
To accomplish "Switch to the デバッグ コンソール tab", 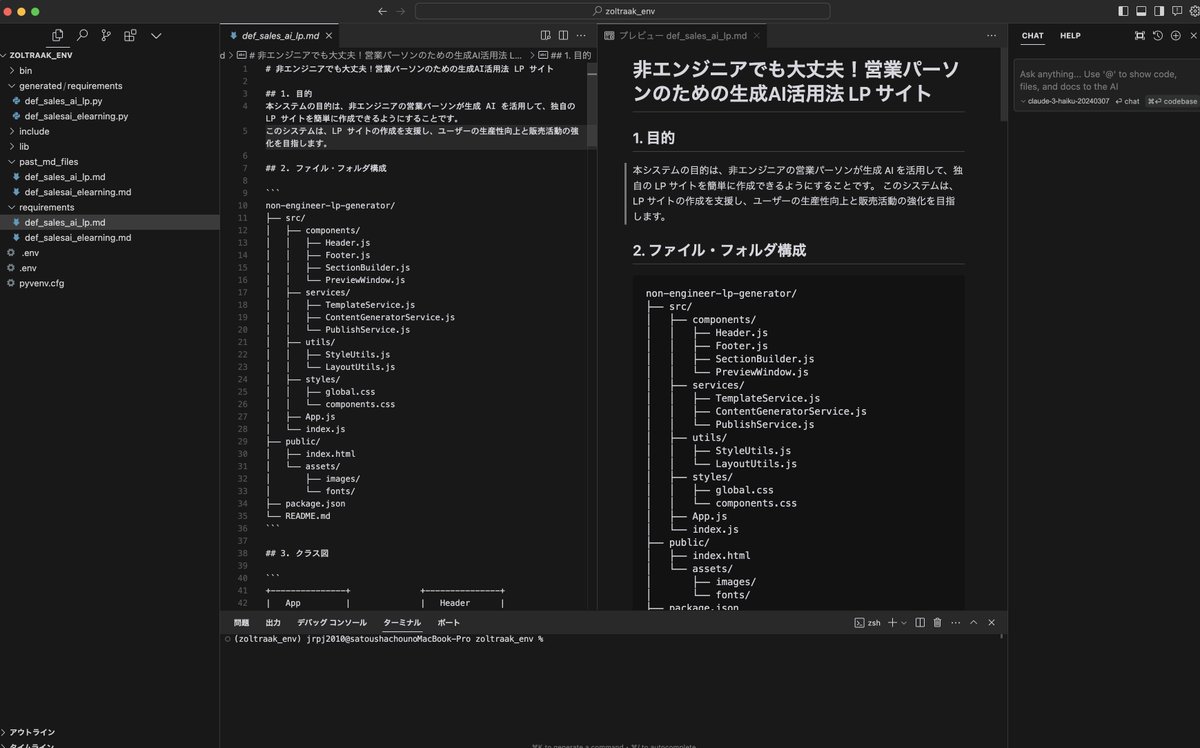I will (x=331, y=622).
